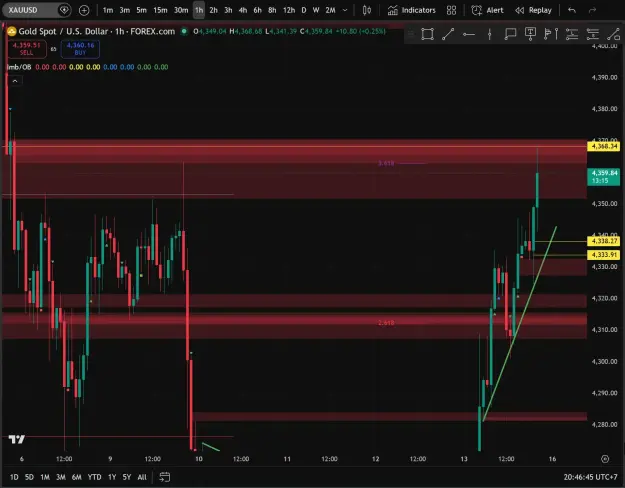This screenshot has width=625, height=488.
Task: Select the Callout annotation tool
Action: [x=510, y=34]
